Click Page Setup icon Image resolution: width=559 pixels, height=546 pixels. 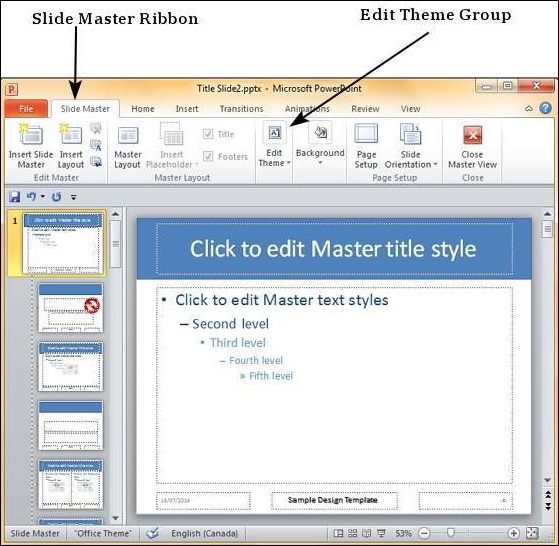point(366,135)
